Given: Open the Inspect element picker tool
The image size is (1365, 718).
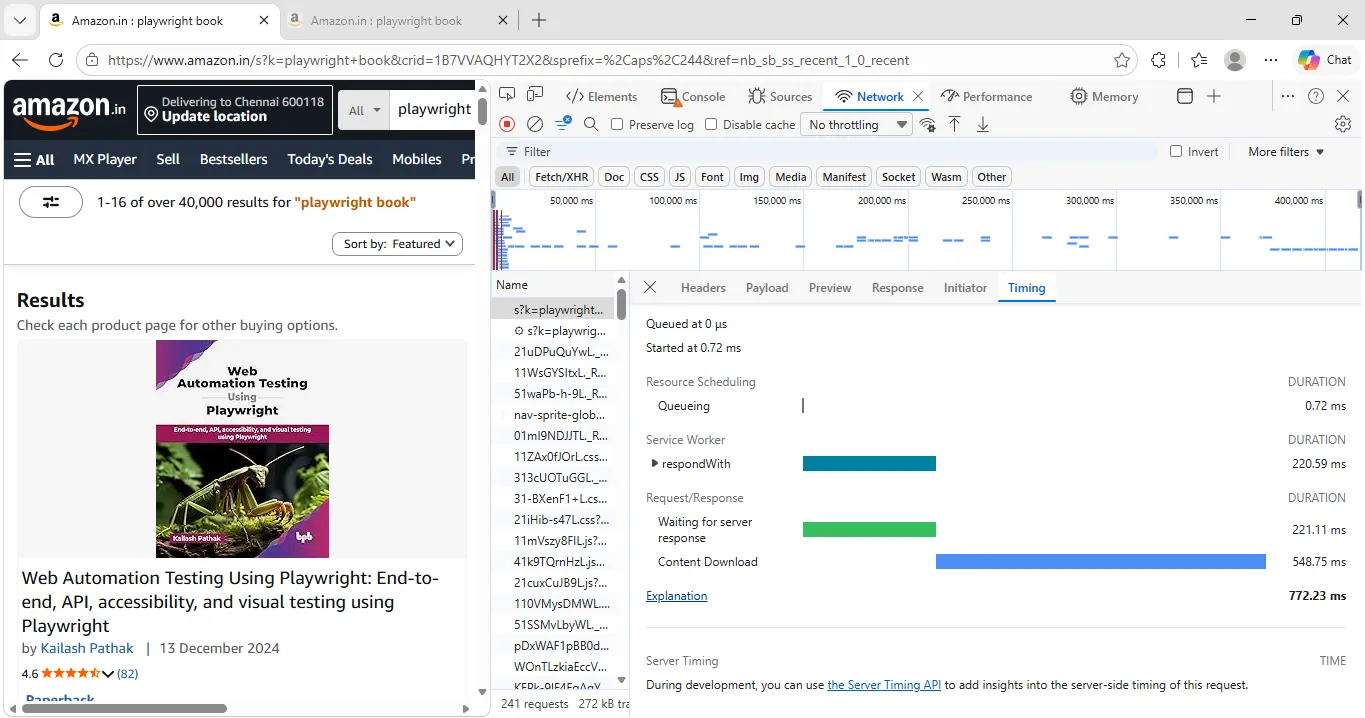Looking at the screenshot, I should click(x=507, y=96).
